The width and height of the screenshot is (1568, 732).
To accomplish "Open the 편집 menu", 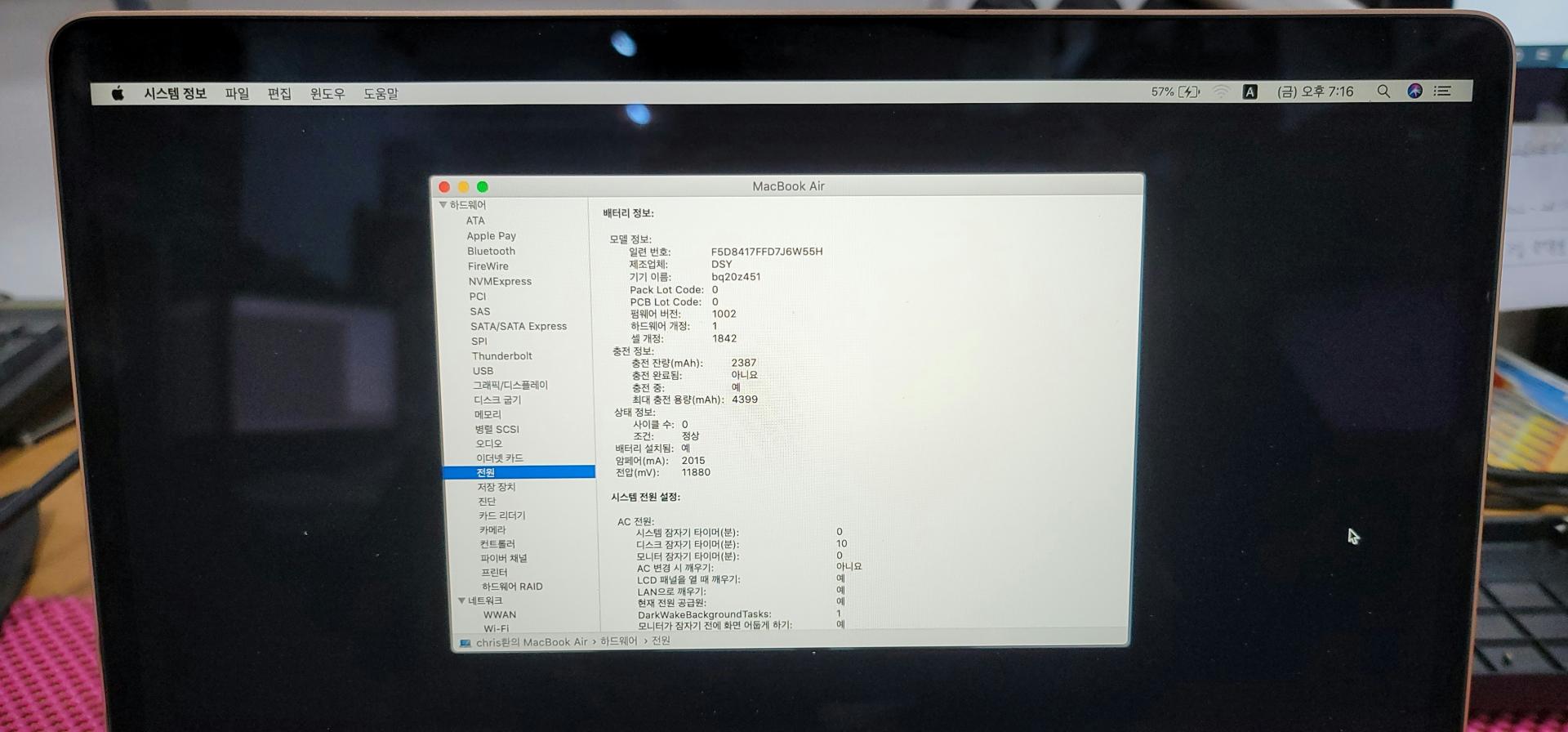I will (279, 94).
